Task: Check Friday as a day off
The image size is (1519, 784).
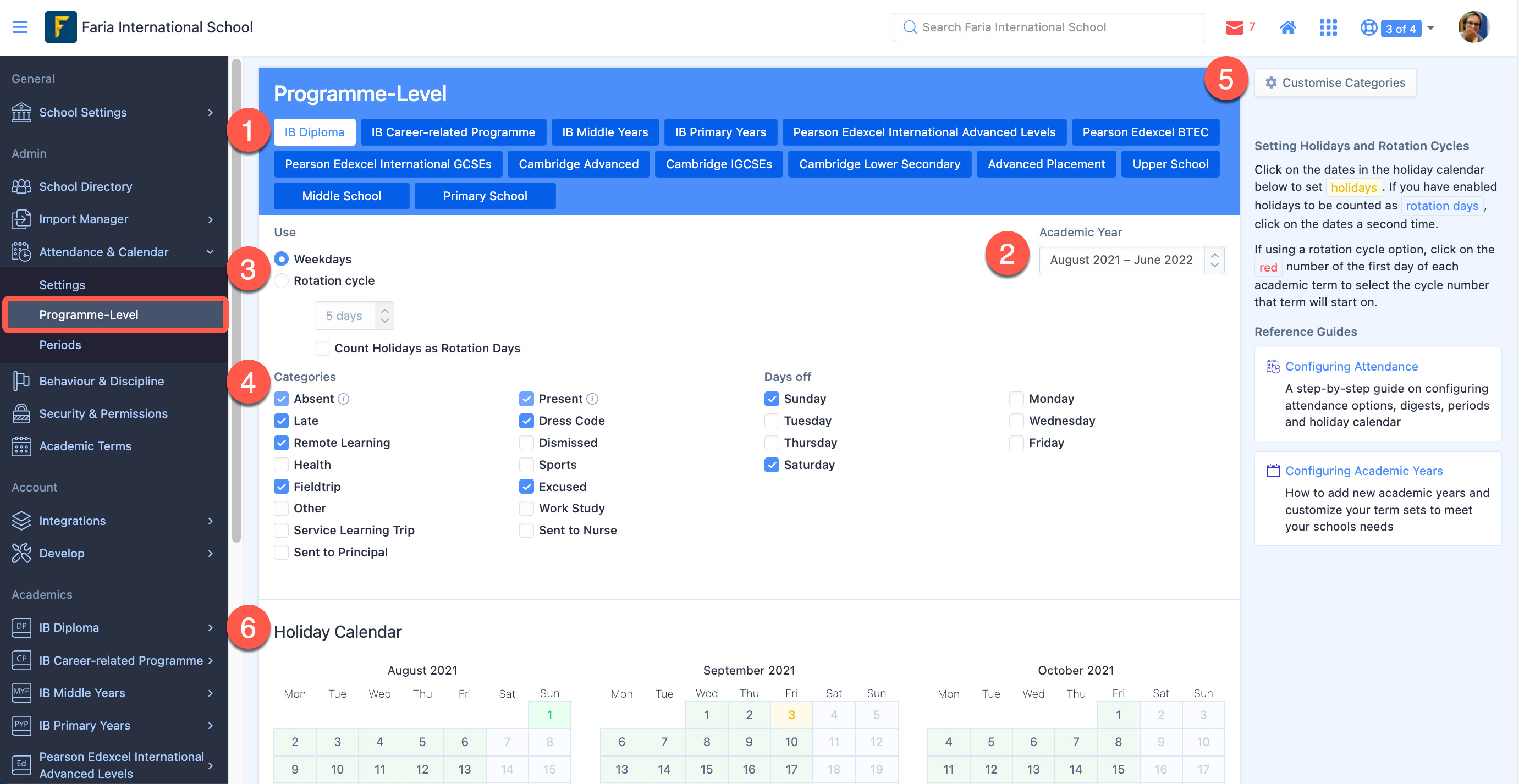Action: coord(1016,443)
